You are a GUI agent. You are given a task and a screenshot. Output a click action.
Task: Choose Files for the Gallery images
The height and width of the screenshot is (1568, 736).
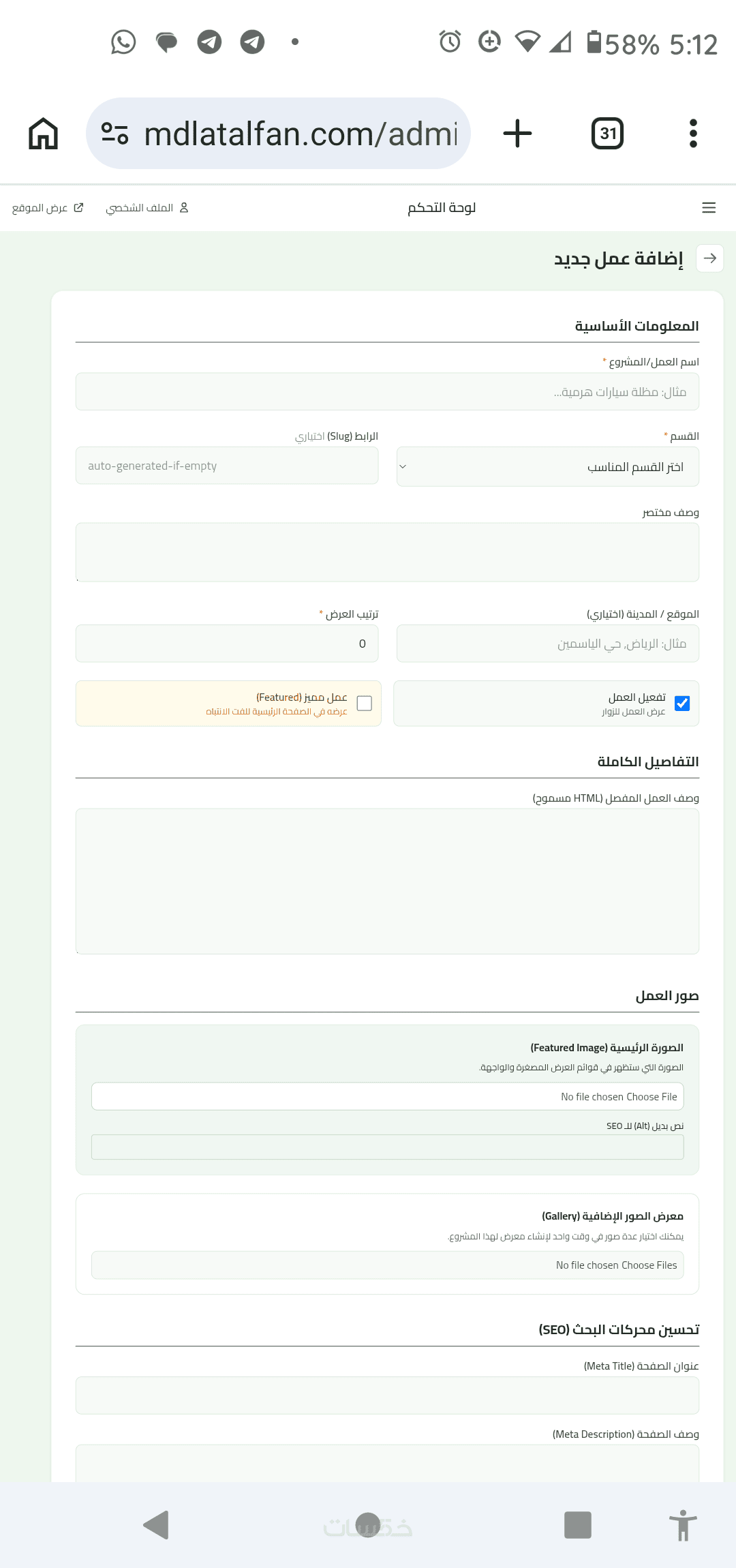pyautogui.click(x=388, y=1265)
